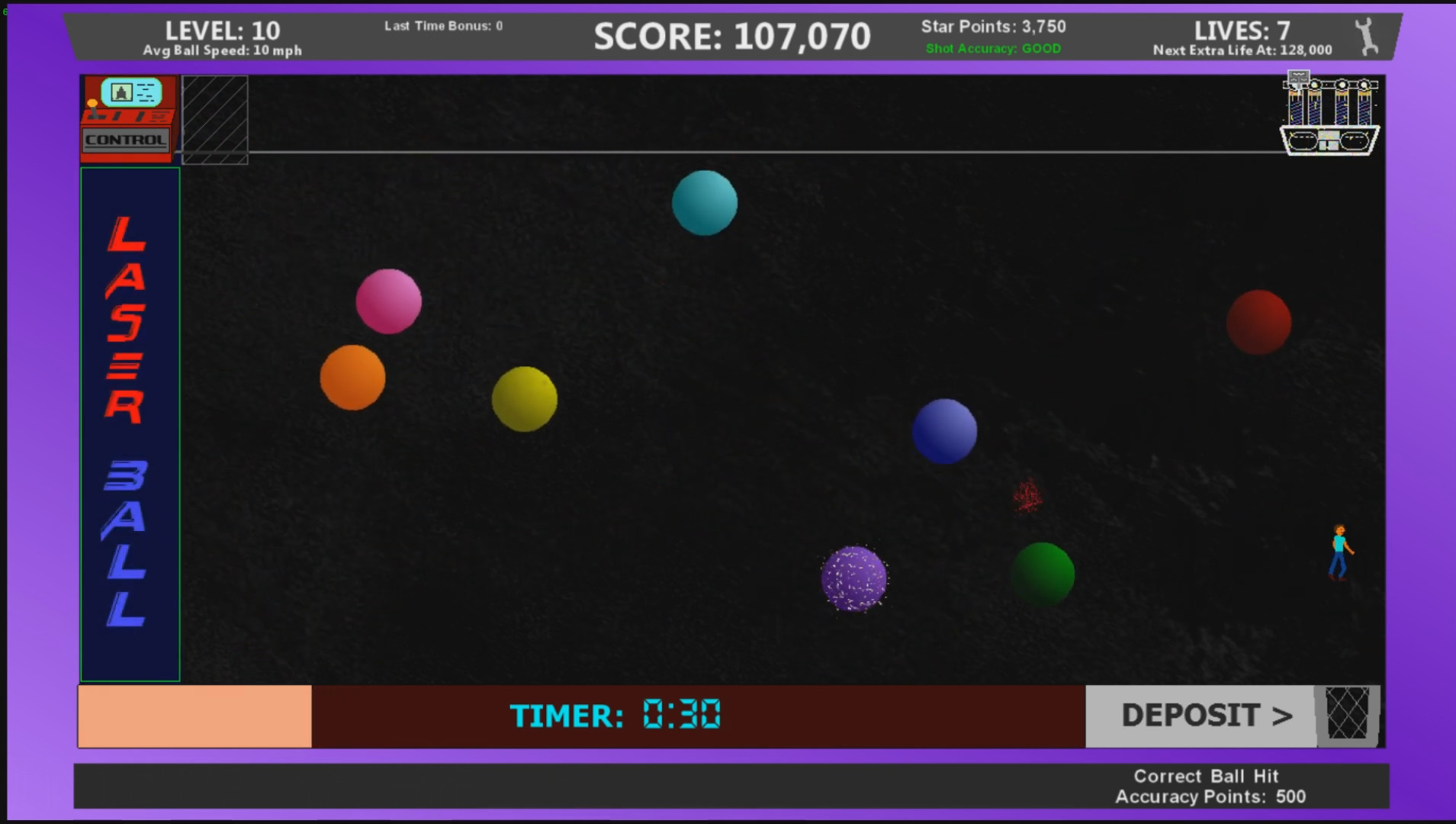Click the green ball
The width and height of the screenshot is (1456, 824).
click(1042, 574)
